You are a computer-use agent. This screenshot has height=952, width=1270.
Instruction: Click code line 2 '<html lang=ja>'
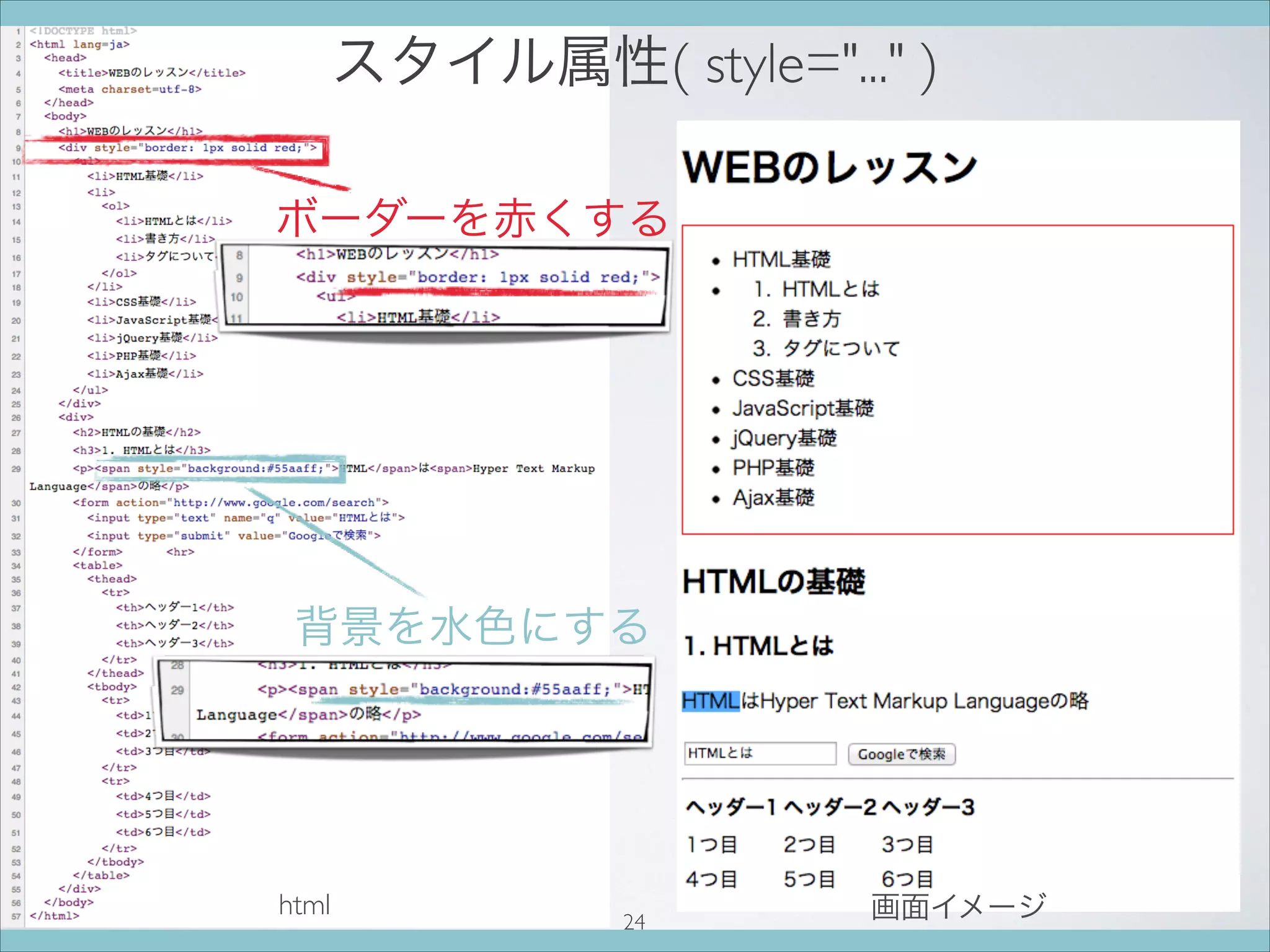coord(79,44)
